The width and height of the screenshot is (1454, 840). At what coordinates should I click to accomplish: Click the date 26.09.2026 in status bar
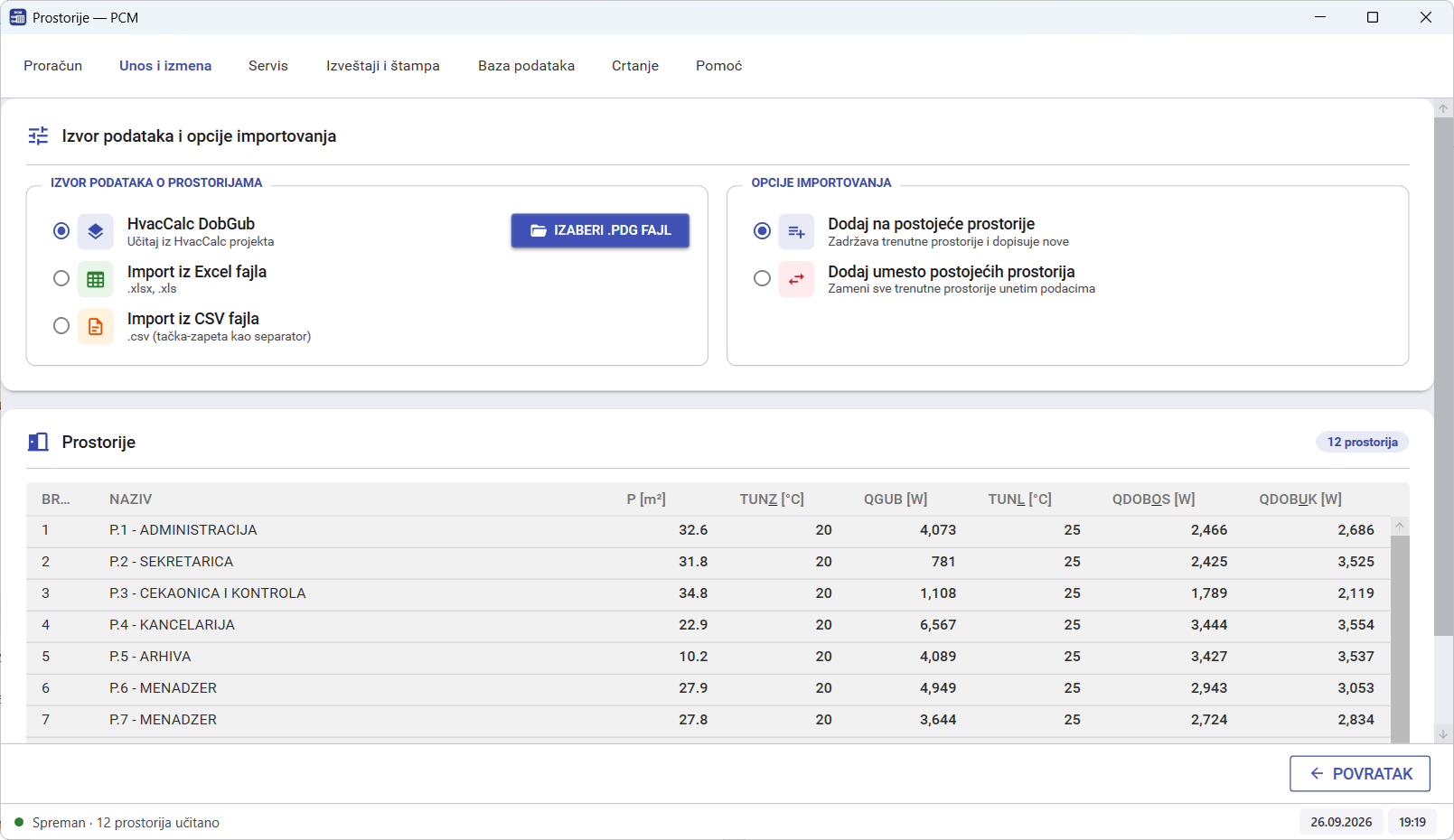[x=1341, y=822]
